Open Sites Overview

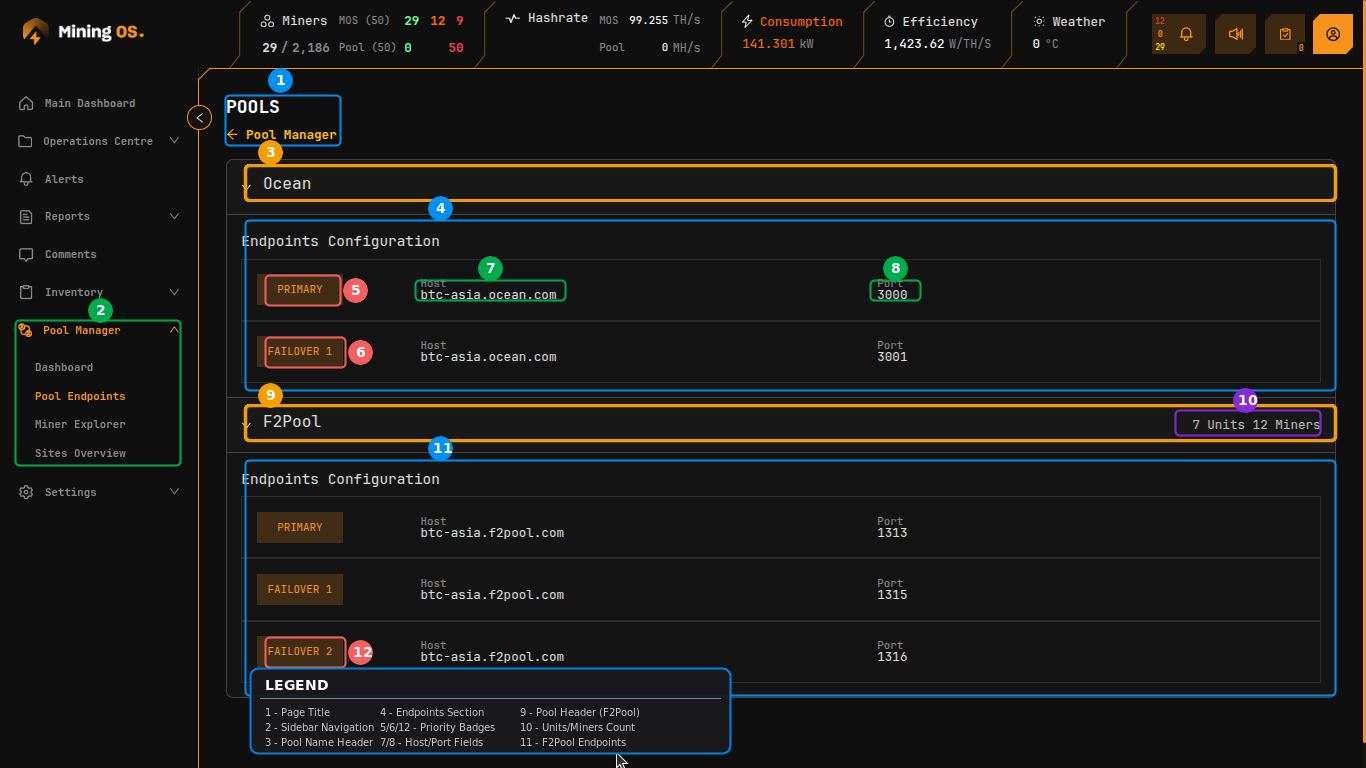79,452
